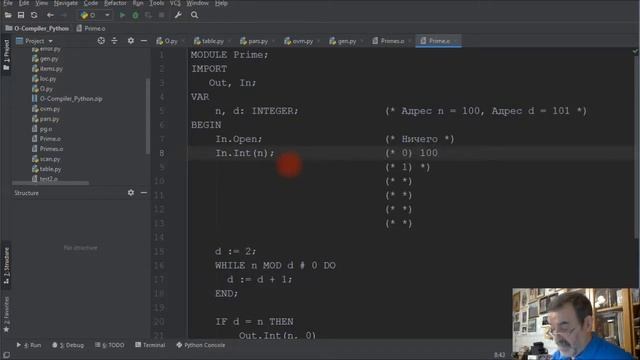Open Settings via the wrench icon
Screen dimensions: 640x360
coord(178,15)
